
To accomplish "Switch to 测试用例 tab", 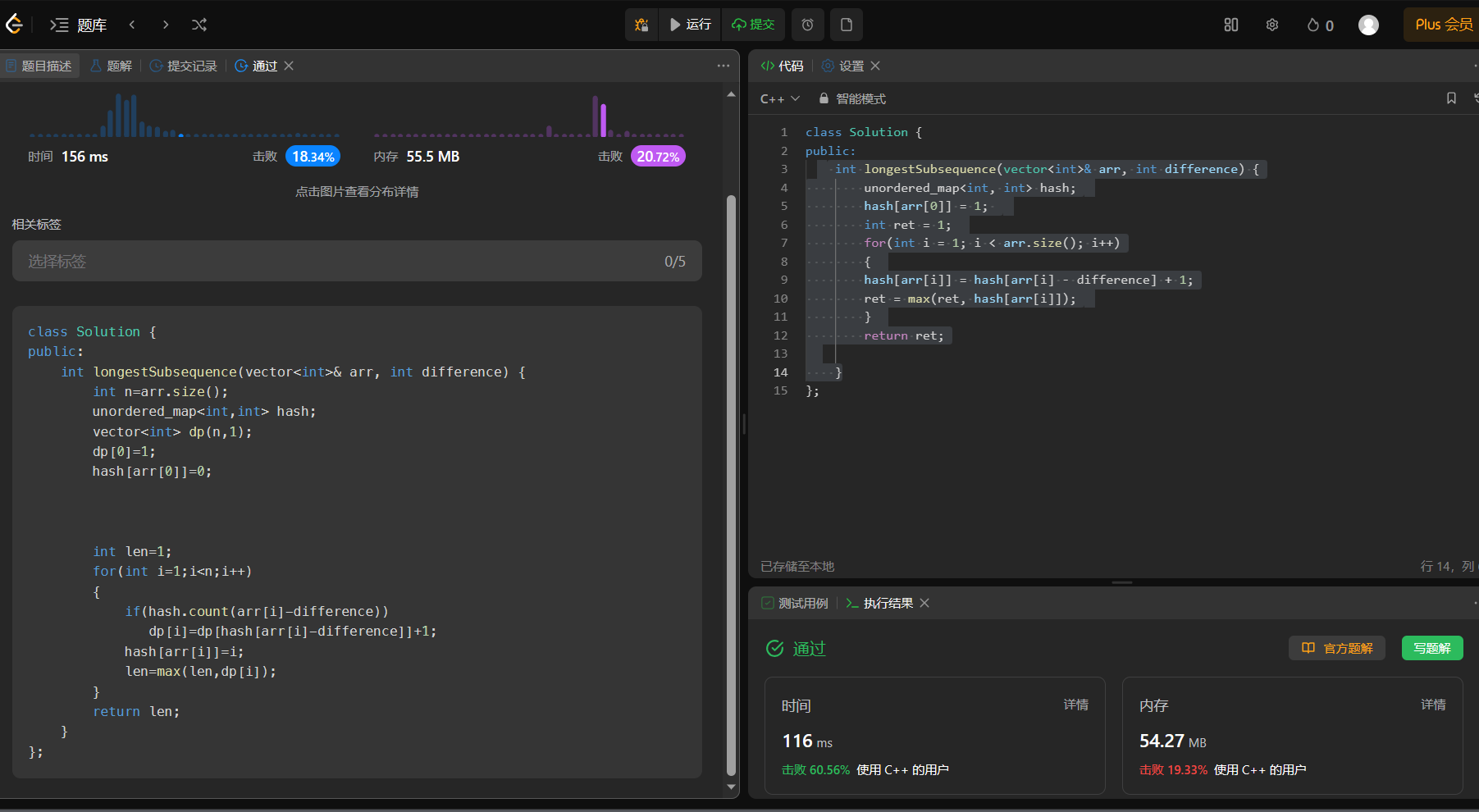I will (x=795, y=603).
